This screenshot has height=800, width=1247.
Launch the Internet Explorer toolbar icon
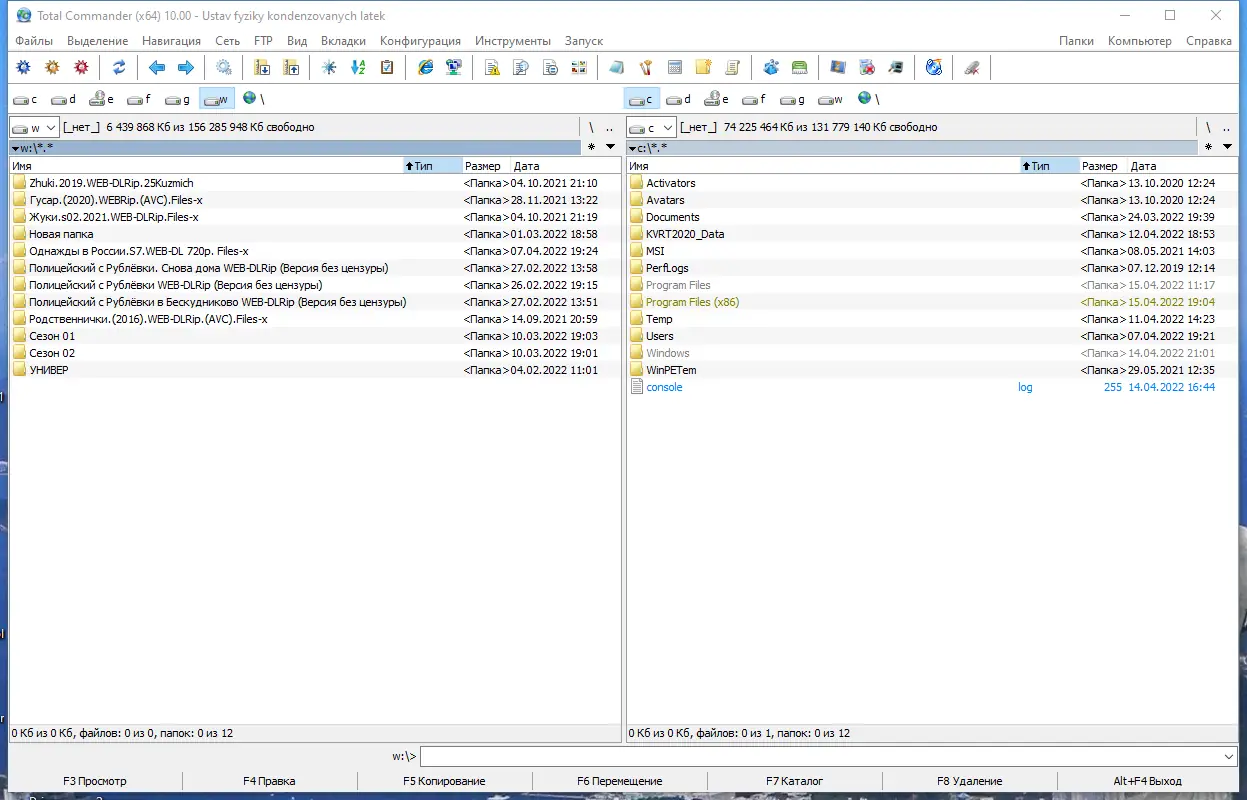click(x=425, y=67)
